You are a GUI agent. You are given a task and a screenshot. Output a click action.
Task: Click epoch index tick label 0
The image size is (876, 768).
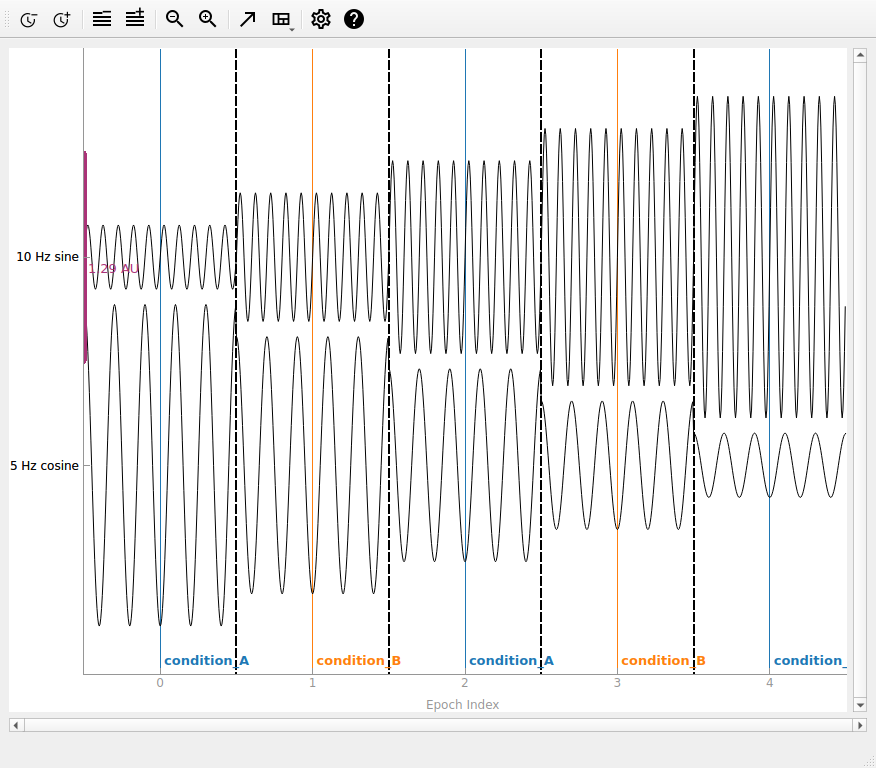pyautogui.click(x=160, y=683)
